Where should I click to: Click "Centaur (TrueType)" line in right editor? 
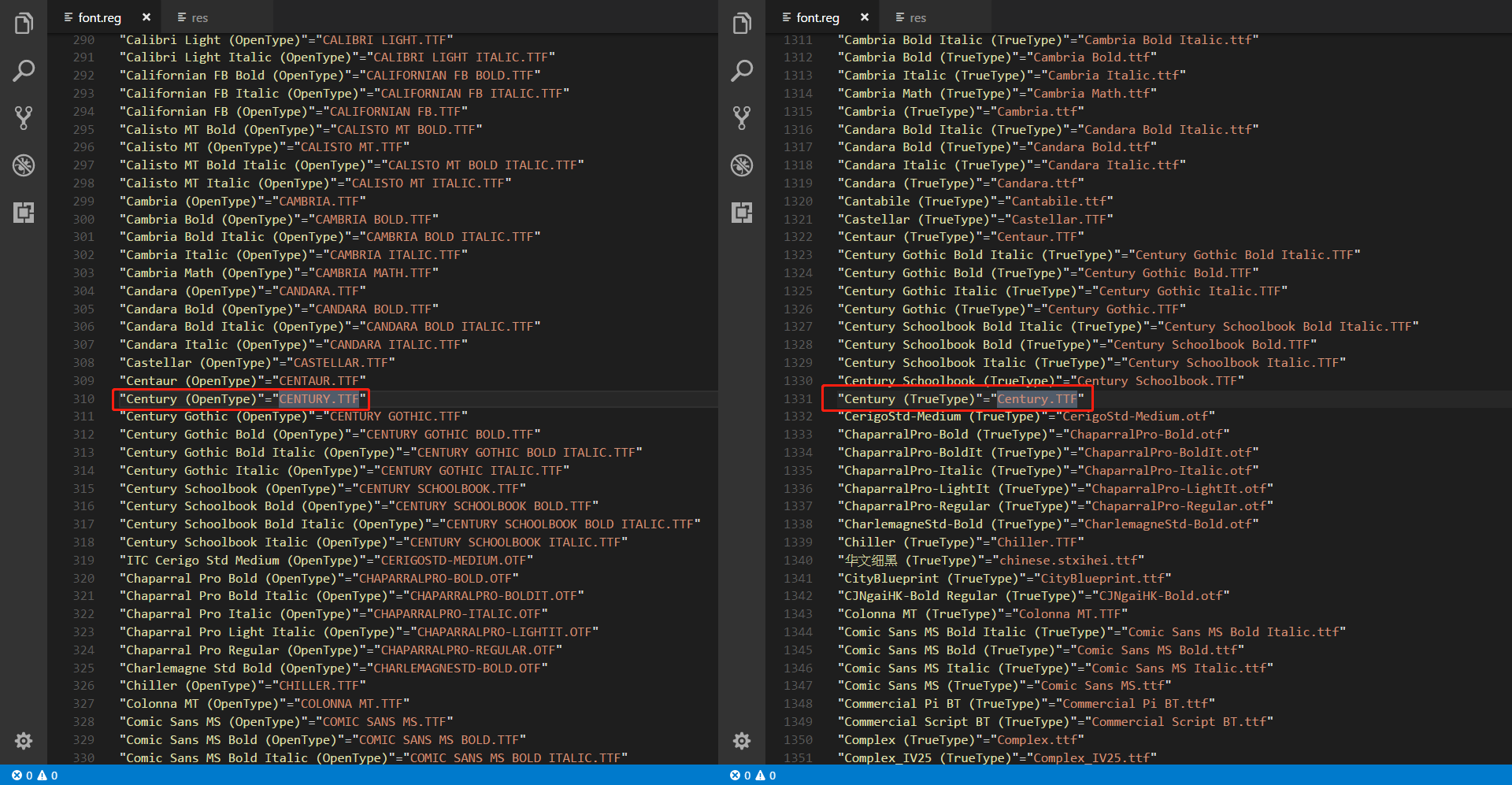pyautogui.click(x=961, y=237)
